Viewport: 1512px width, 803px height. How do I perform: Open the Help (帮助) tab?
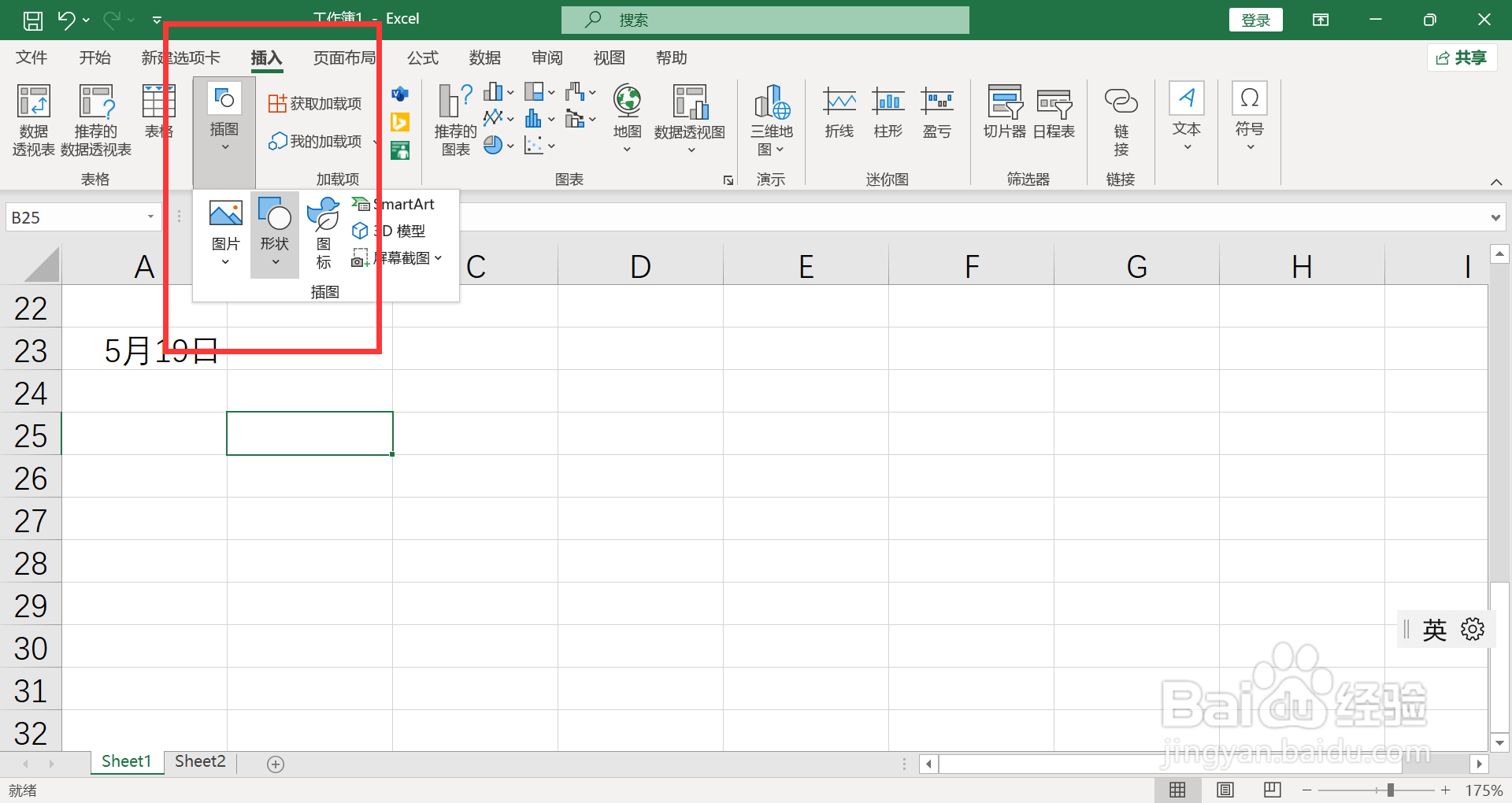point(672,57)
